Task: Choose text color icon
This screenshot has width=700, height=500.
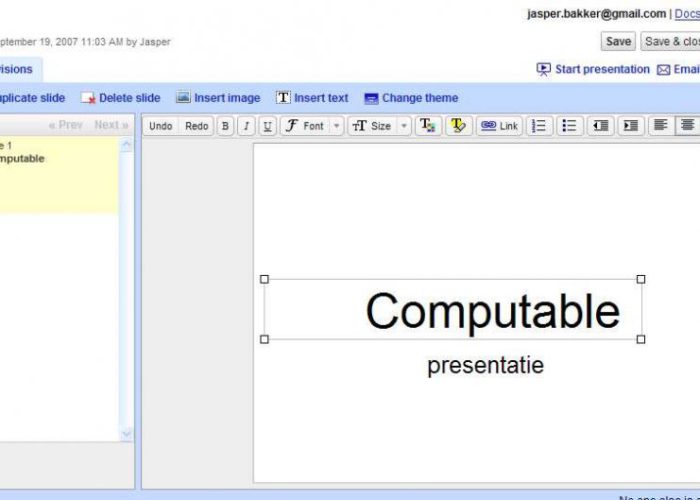Action: pos(428,126)
